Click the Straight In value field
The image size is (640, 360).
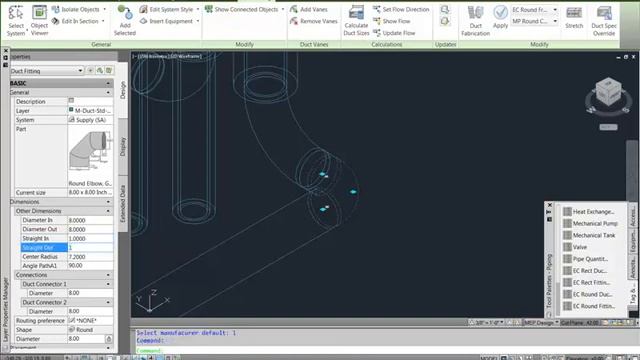(x=90, y=238)
